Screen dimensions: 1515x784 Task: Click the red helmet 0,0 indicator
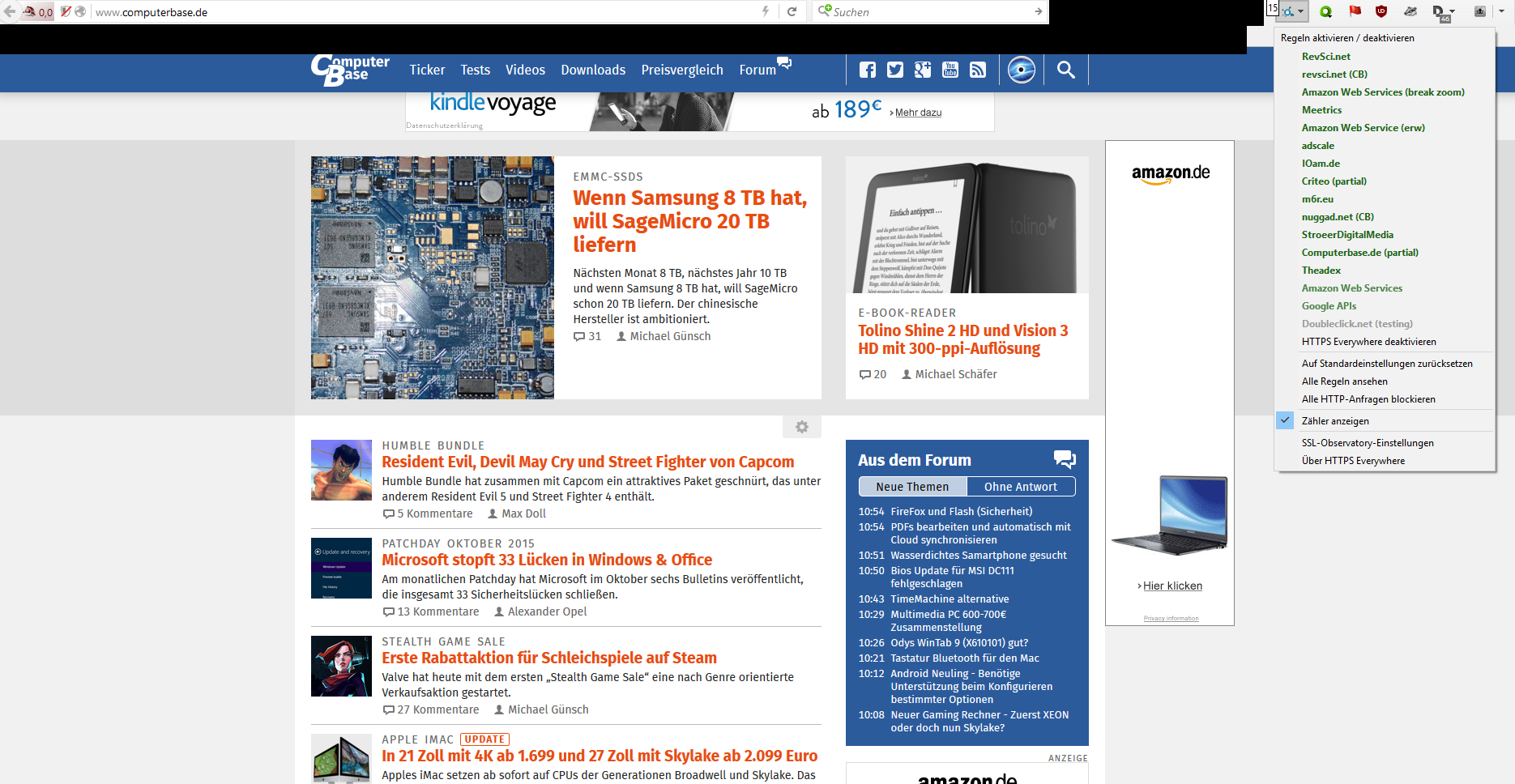(x=37, y=11)
